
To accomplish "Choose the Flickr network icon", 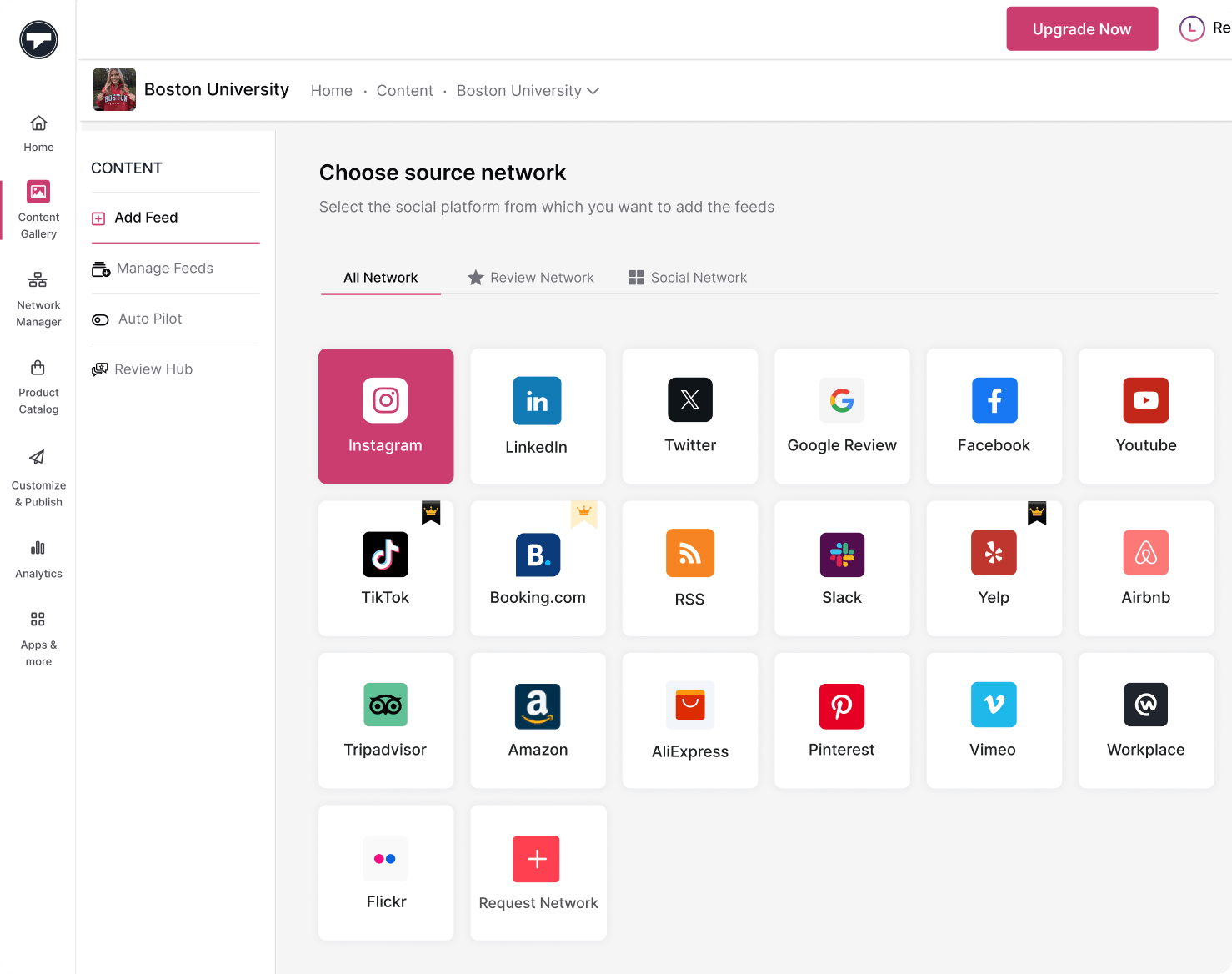I will [386, 859].
